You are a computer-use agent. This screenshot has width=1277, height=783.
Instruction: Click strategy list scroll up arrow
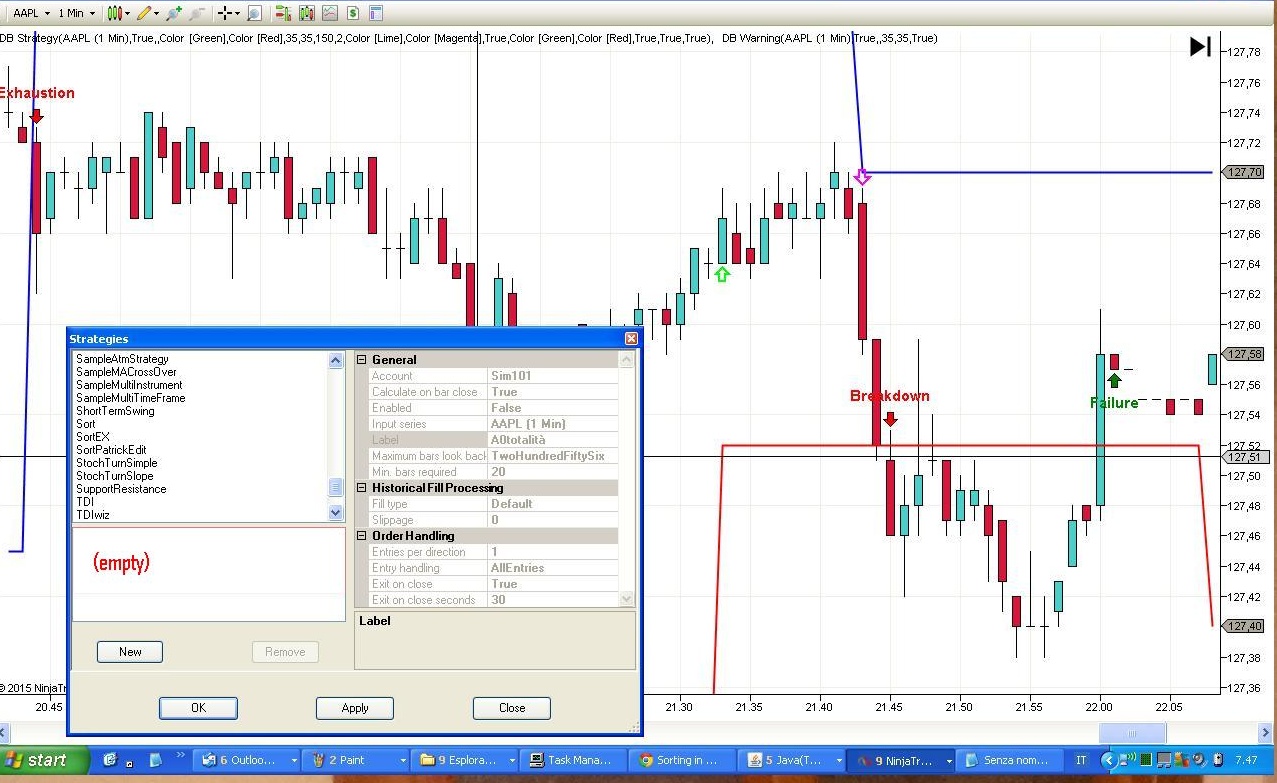(x=336, y=361)
